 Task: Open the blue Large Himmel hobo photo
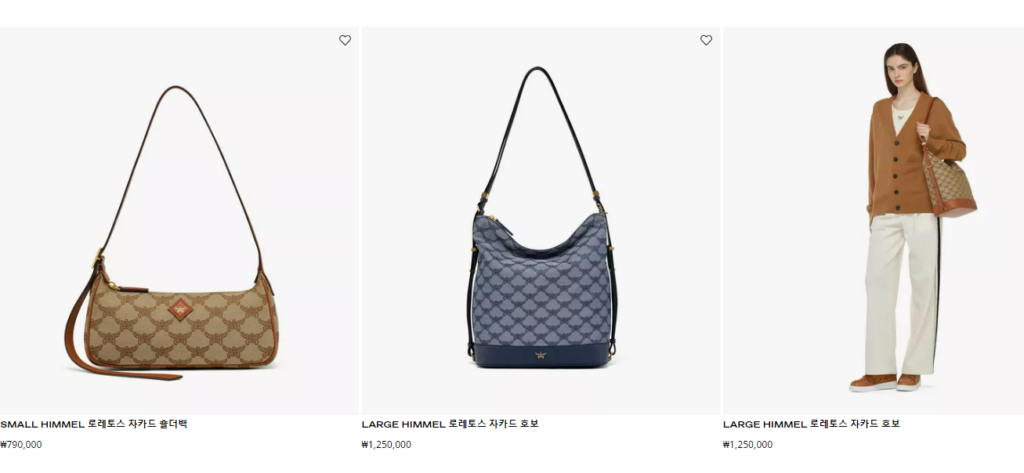(541, 221)
